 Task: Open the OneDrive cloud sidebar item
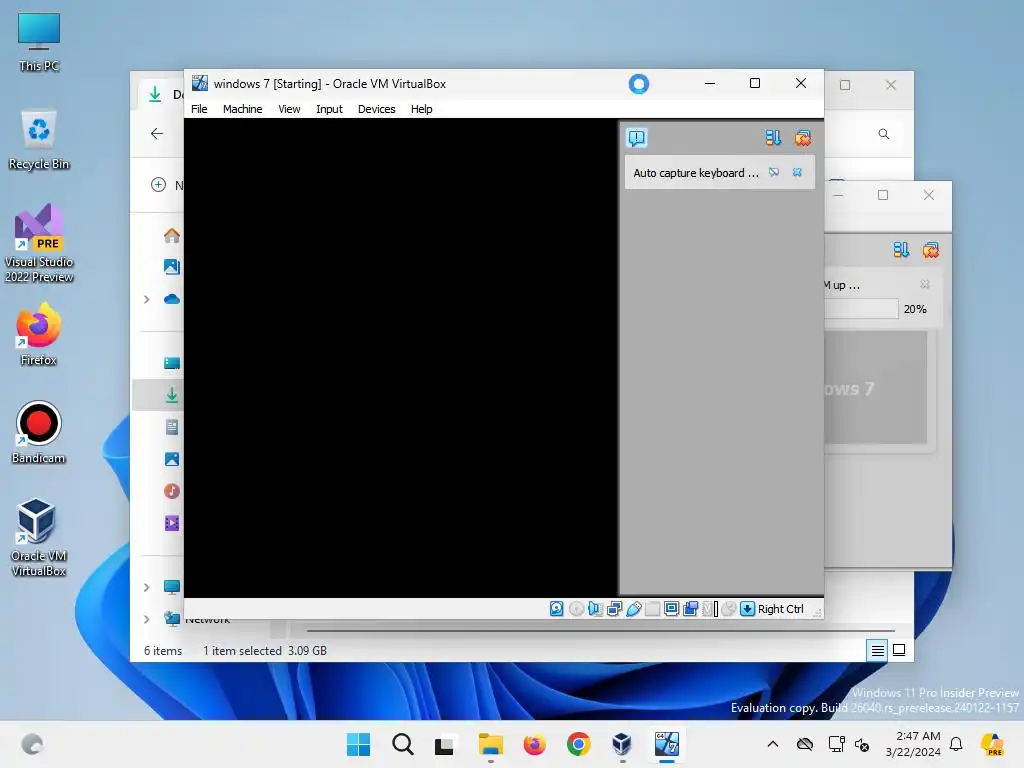[172, 299]
